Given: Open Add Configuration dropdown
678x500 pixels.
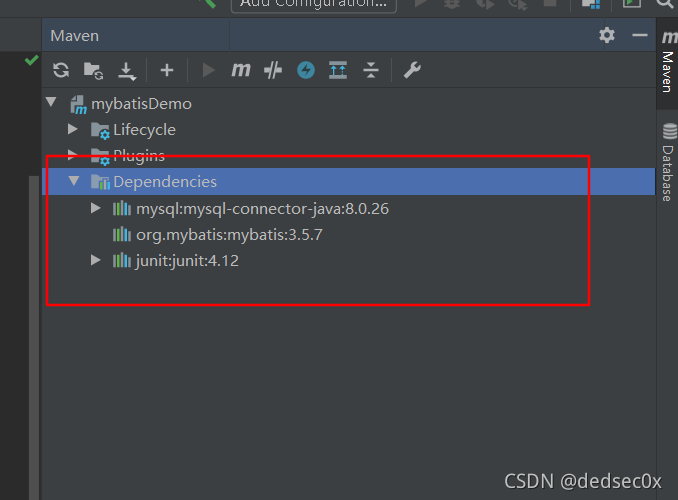Looking at the screenshot, I should (x=314, y=4).
